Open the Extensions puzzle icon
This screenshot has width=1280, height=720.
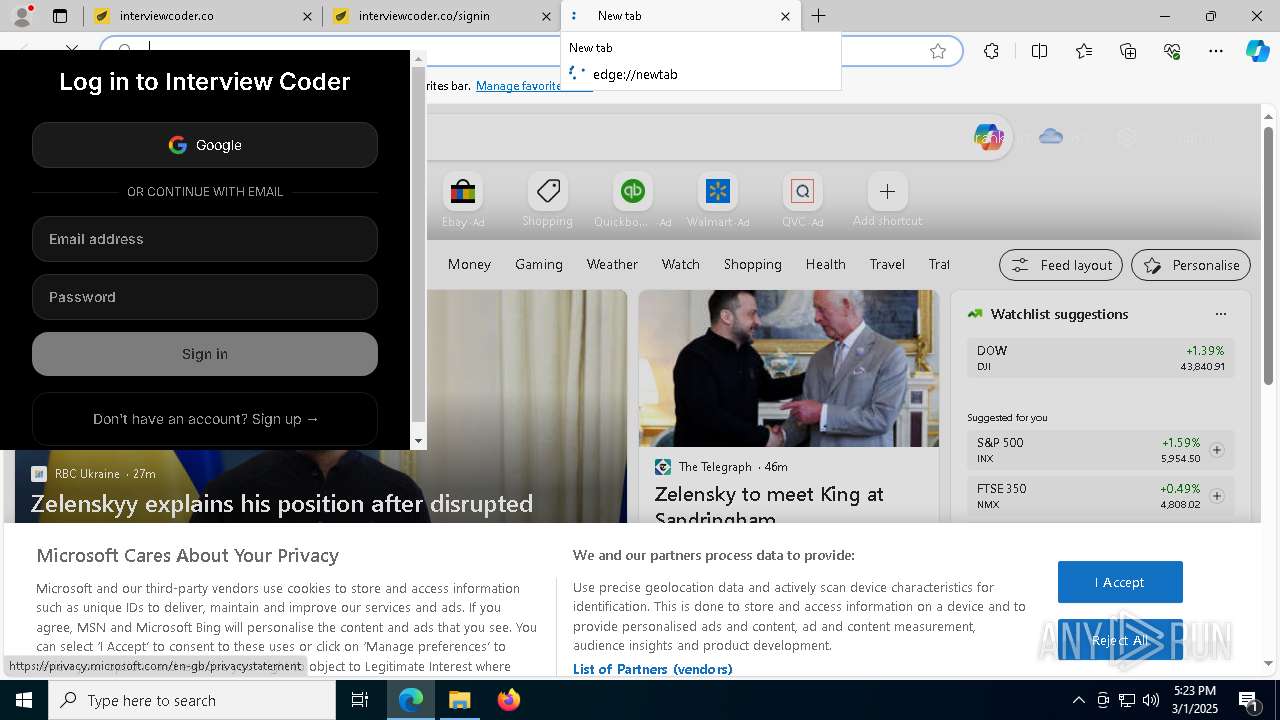pyautogui.click(x=991, y=51)
